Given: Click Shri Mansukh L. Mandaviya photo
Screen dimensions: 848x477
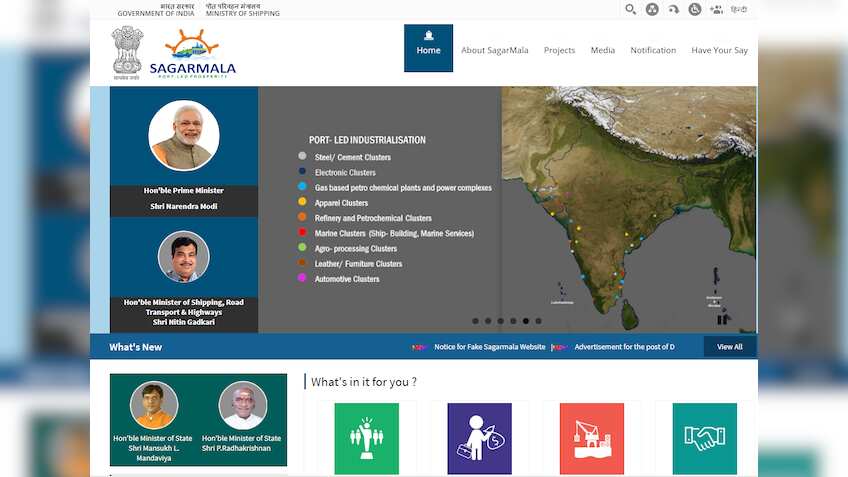Looking at the screenshot, I should click(154, 405).
